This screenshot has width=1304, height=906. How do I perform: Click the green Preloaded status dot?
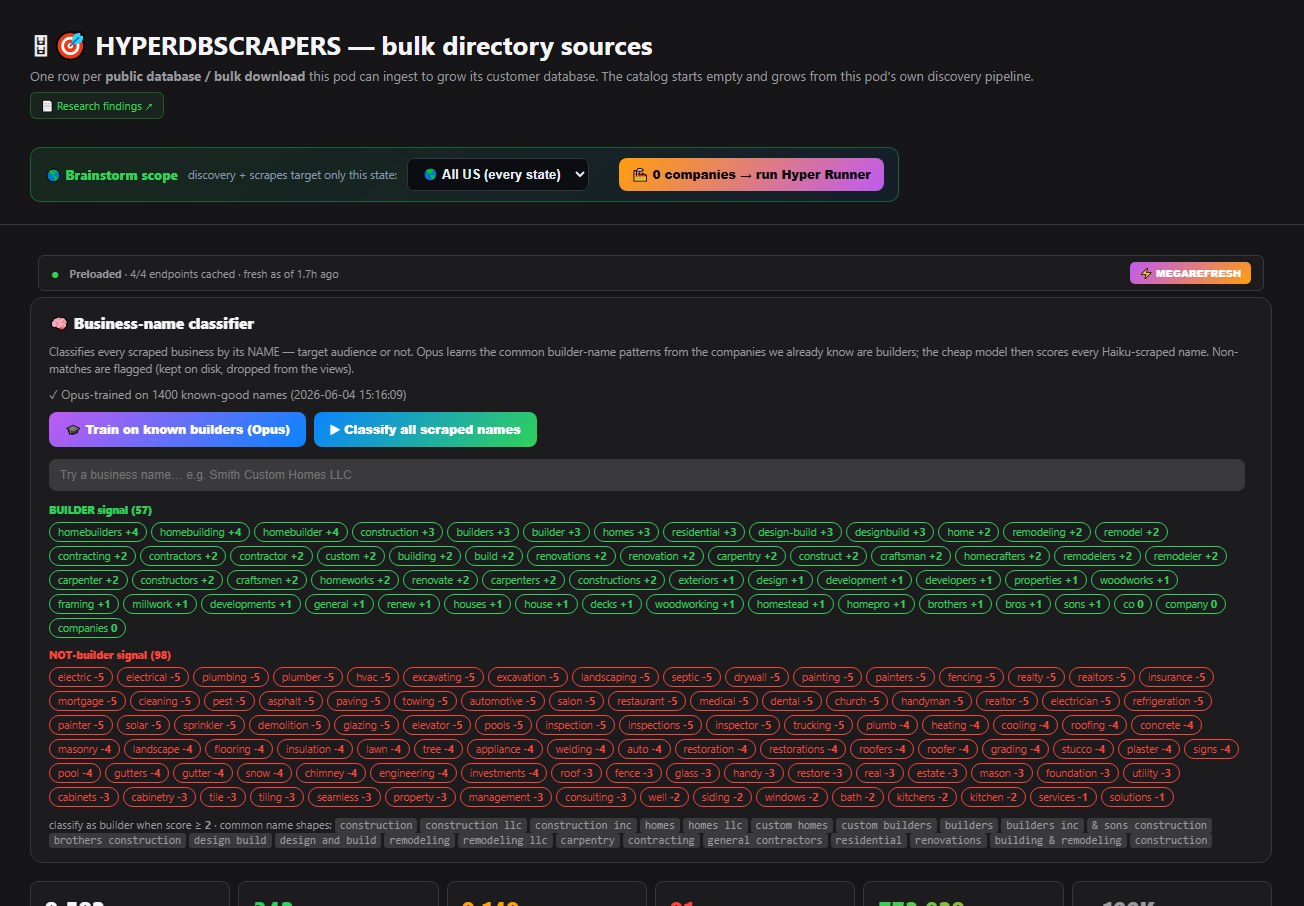click(56, 274)
